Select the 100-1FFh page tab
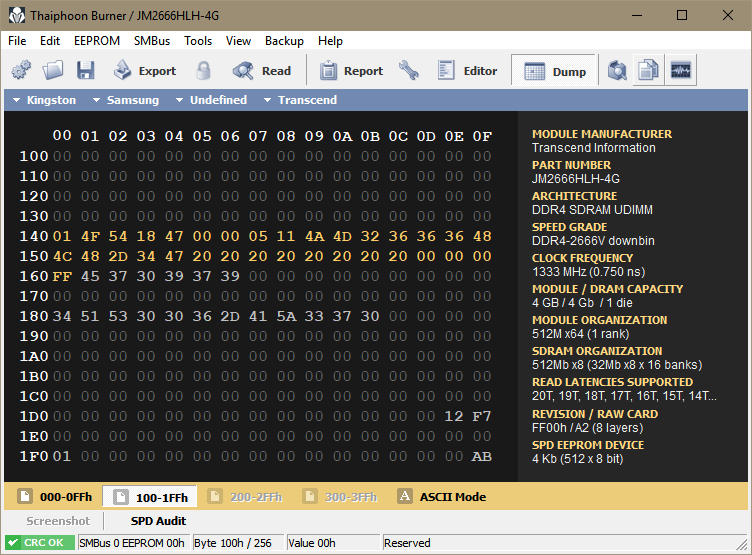This screenshot has width=752, height=555. click(x=150, y=497)
